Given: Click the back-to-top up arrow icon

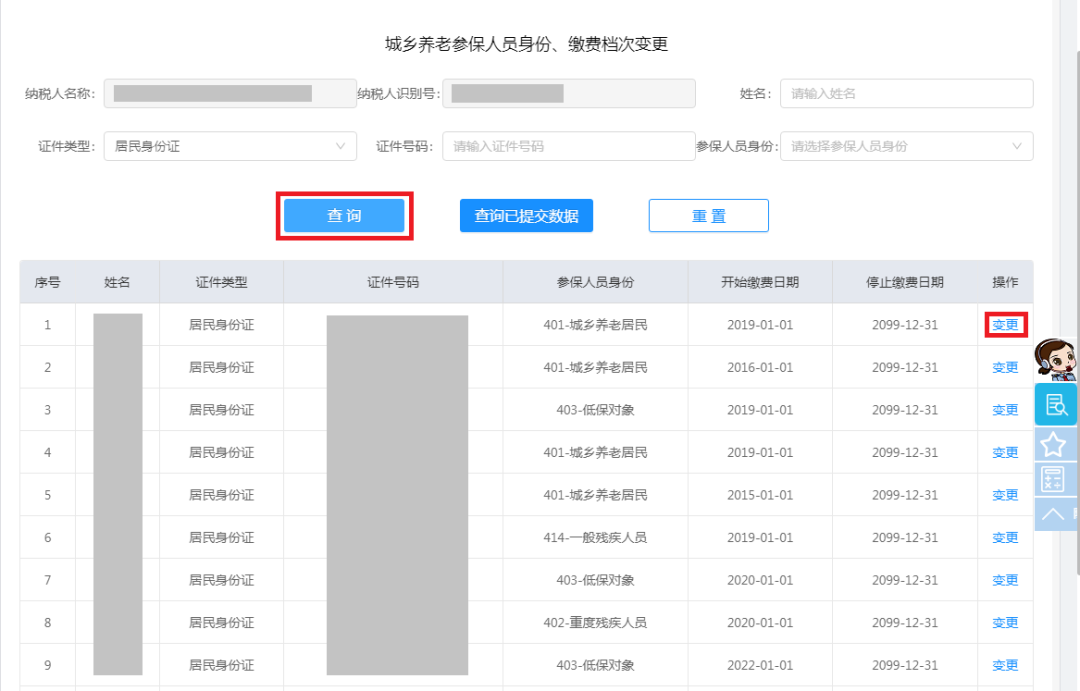Looking at the screenshot, I should click(x=1055, y=514).
